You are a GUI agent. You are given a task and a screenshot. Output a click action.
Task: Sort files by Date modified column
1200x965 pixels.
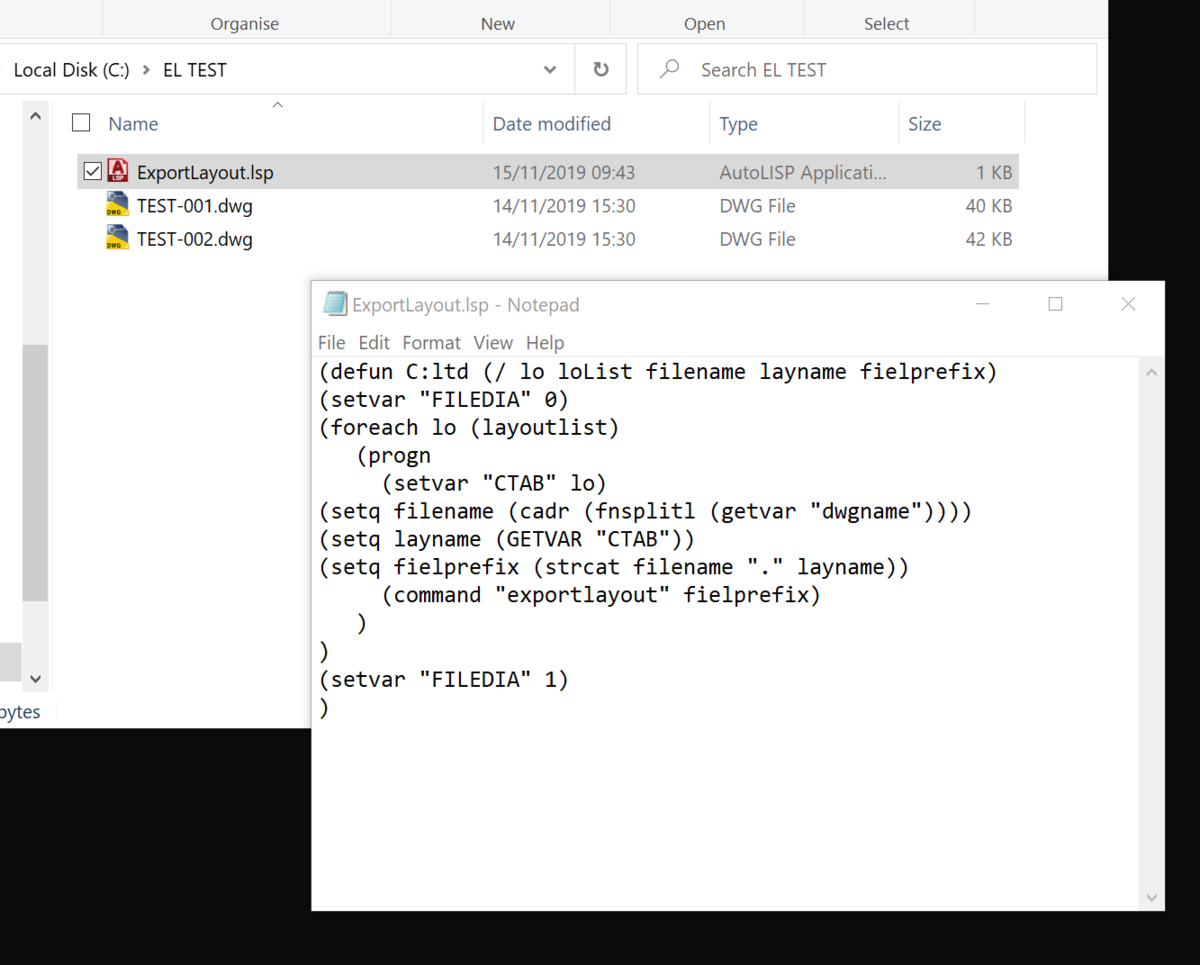point(552,124)
